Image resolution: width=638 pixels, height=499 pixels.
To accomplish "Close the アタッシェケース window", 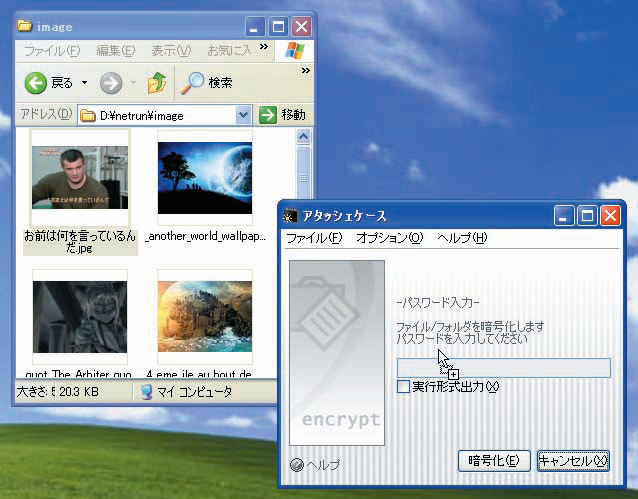I will point(610,216).
